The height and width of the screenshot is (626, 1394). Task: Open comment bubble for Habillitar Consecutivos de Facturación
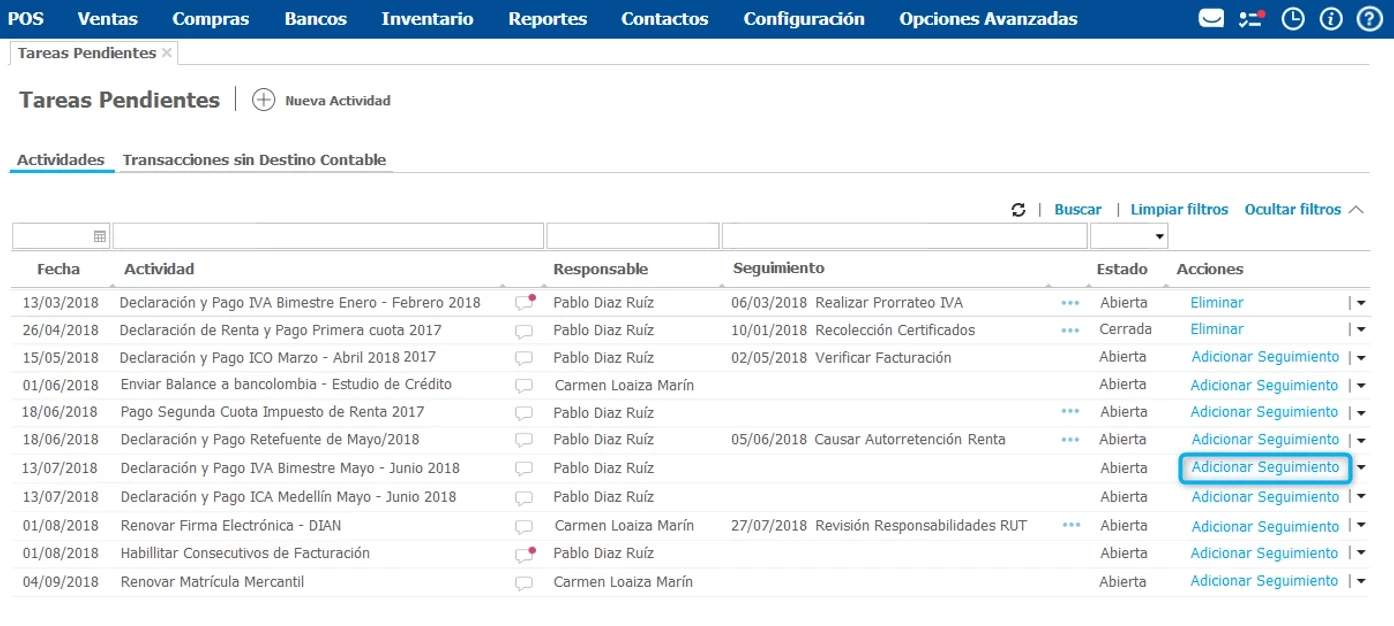tap(524, 554)
